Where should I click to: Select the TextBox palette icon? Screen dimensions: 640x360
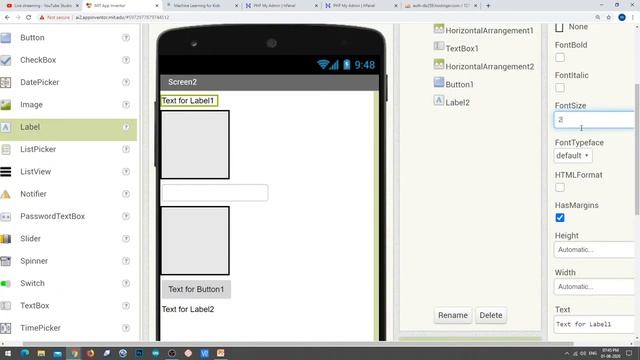pyautogui.click(x=6, y=306)
